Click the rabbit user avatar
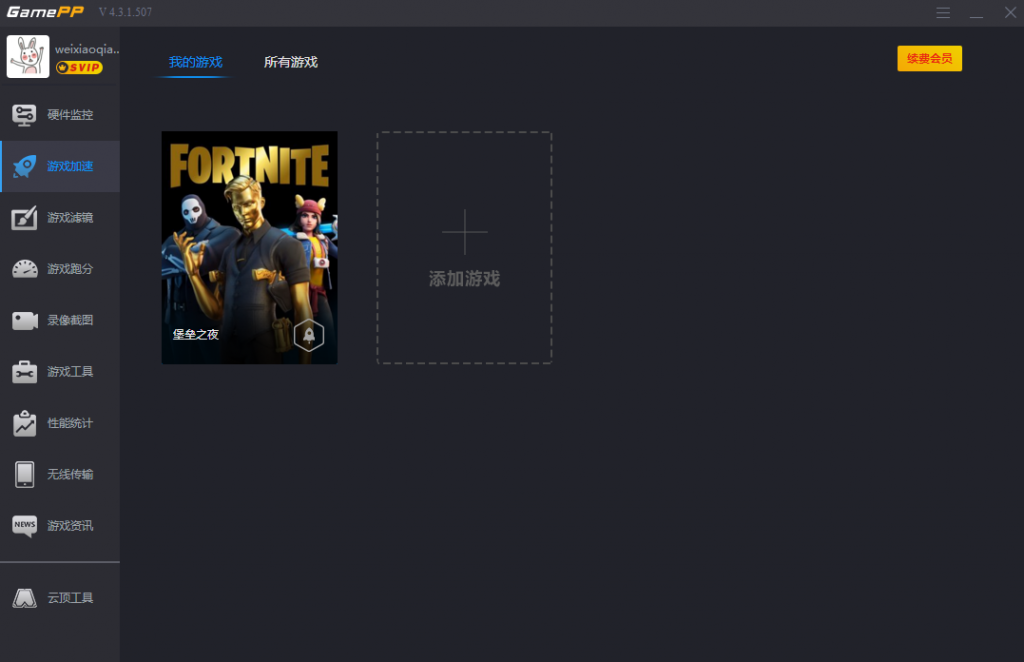Image resolution: width=1024 pixels, height=662 pixels. [27, 57]
